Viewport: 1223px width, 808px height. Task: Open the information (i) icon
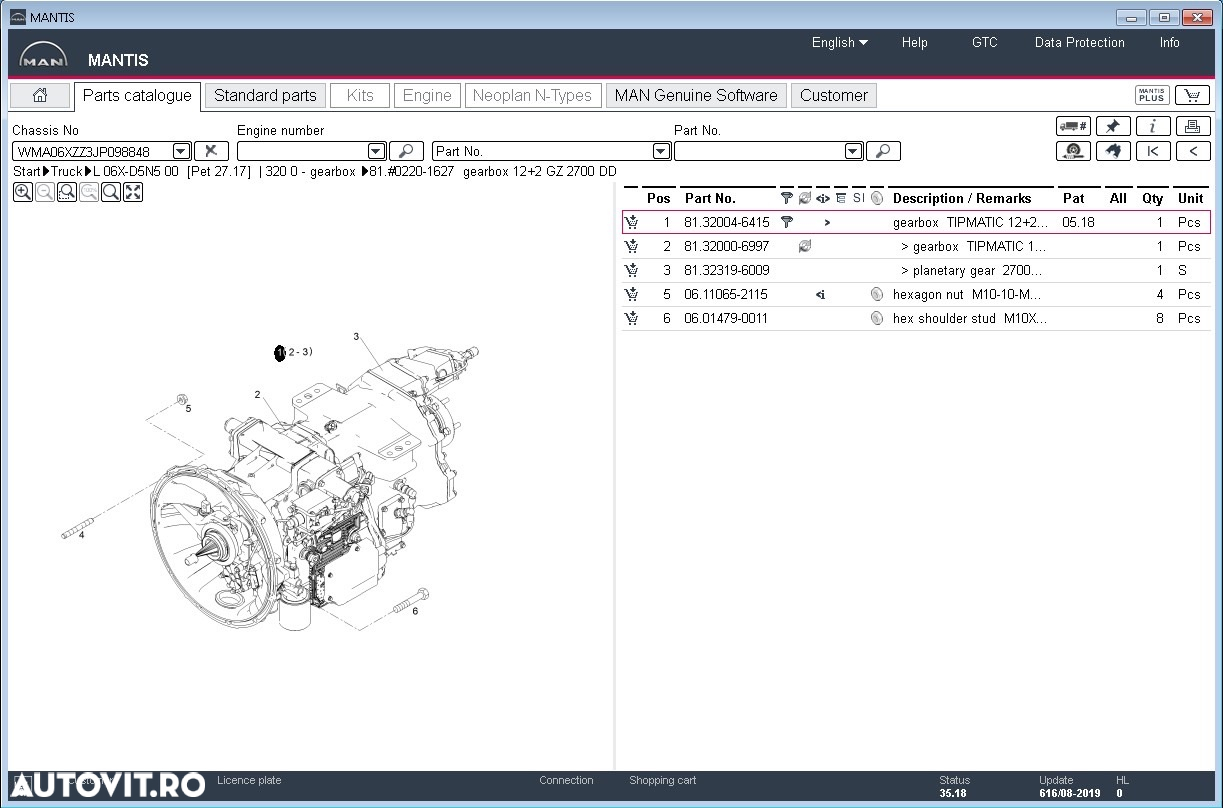1153,126
